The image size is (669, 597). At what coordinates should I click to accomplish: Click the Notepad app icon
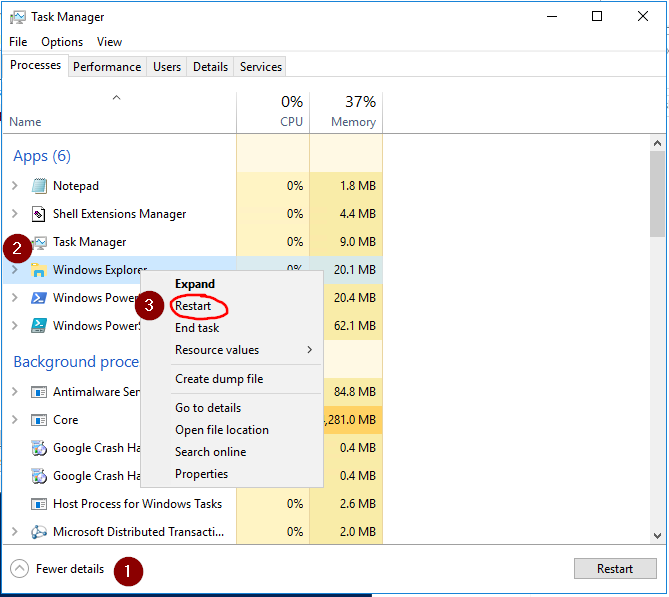click(39, 186)
